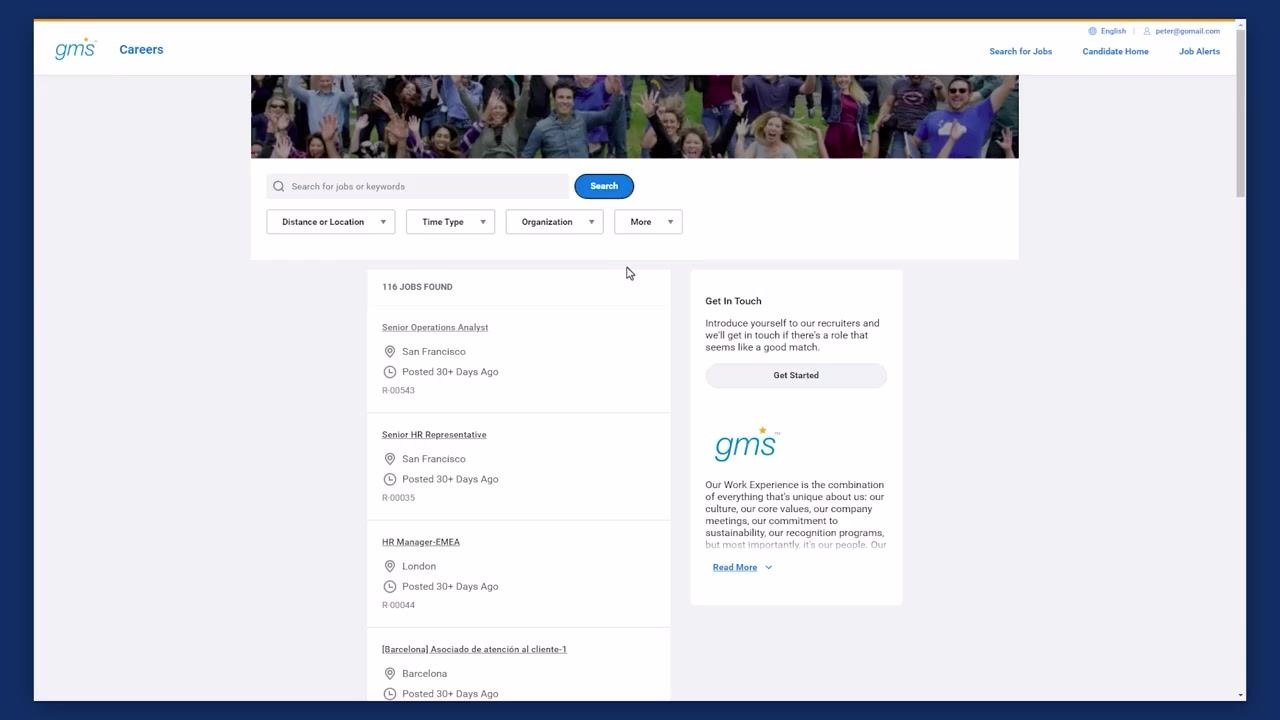This screenshot has height=720, width=1280.
Task: Expand the Read More section chevron
Action: click(768, 568)
